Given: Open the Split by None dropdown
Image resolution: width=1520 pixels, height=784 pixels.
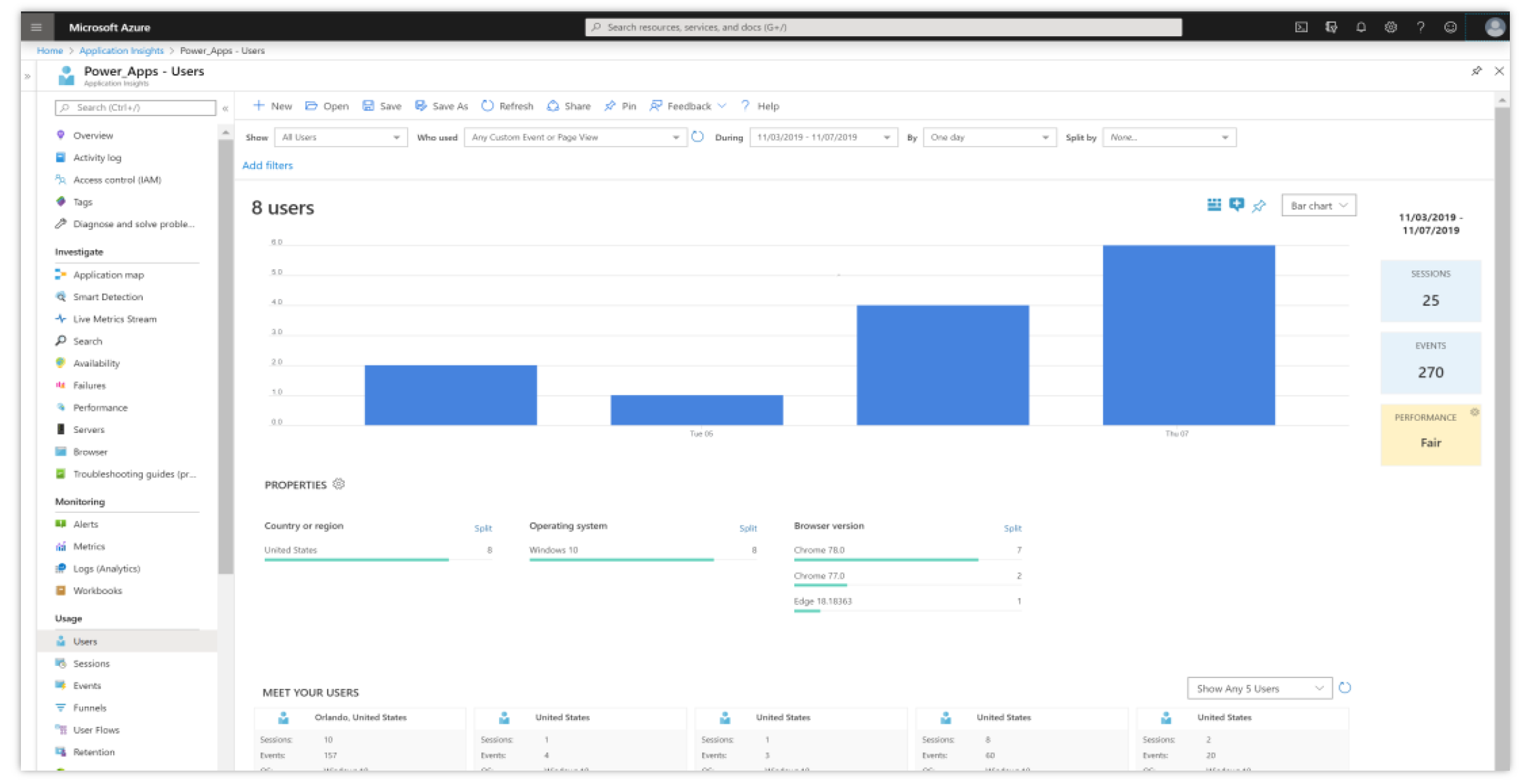Looking at the screenshot, I should coord(1168,137).
